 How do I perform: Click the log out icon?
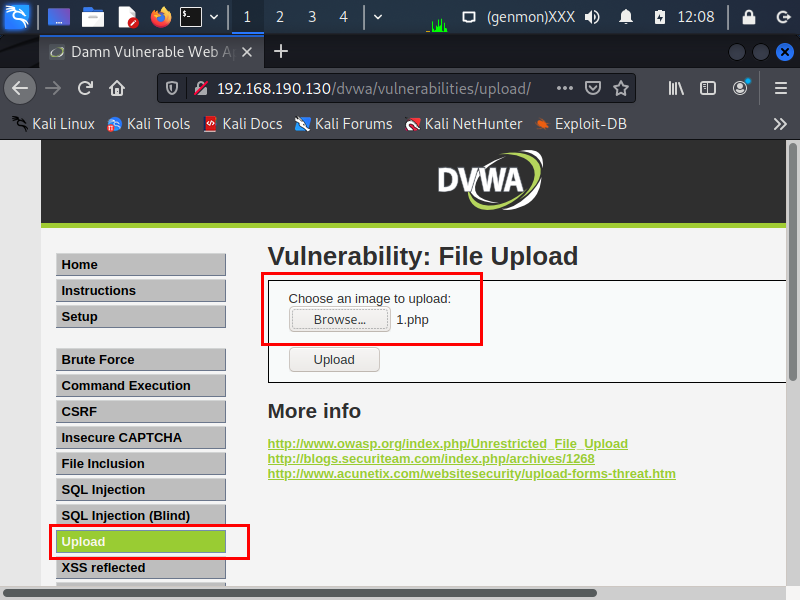click(783, 17)
